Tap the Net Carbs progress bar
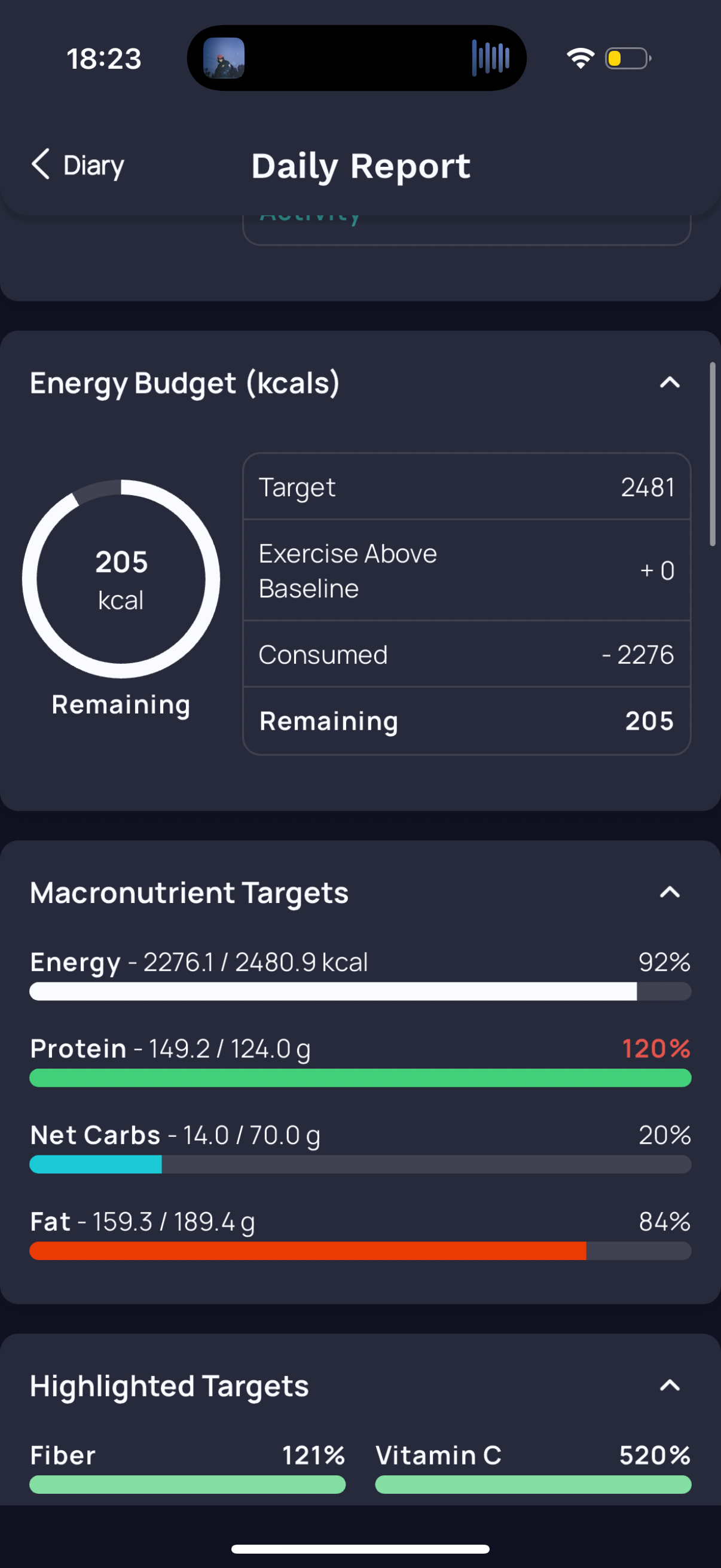721x1568 pixels. 360,1164
